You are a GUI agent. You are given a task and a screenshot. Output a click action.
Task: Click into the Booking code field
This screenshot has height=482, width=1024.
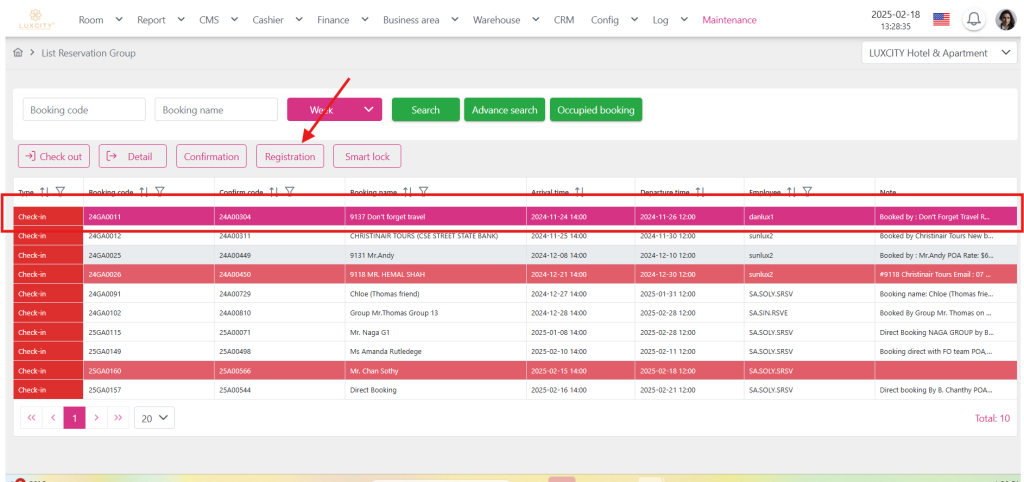84,110
